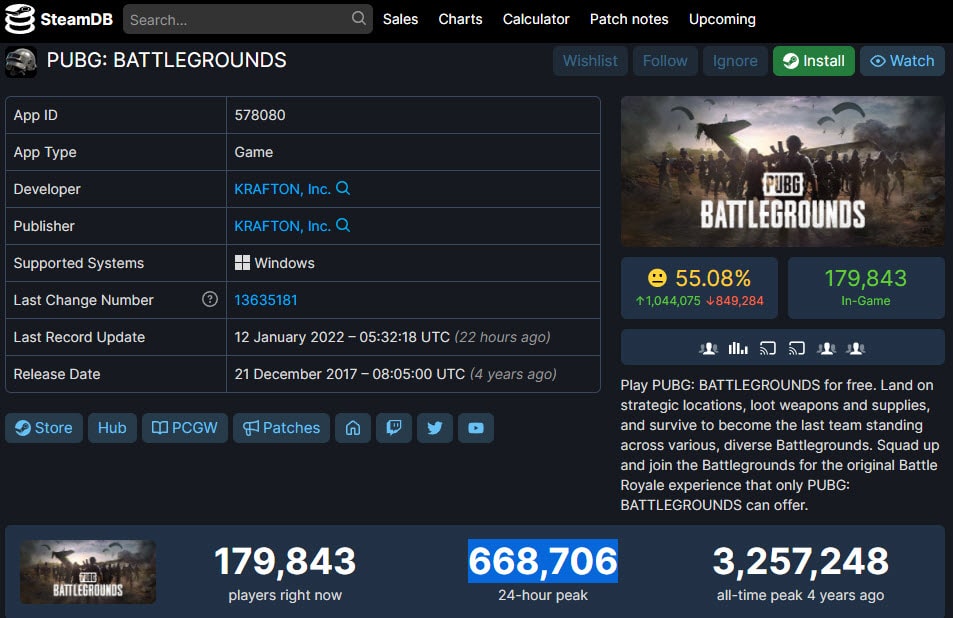Open change number 13635181 link

point(266,300)
